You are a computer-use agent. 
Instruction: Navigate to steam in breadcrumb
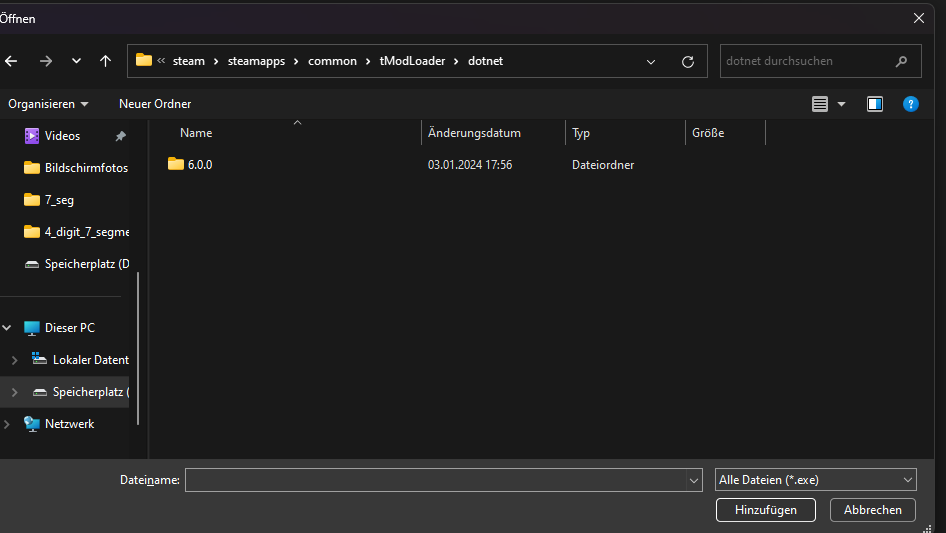click(x=189, y=61)
